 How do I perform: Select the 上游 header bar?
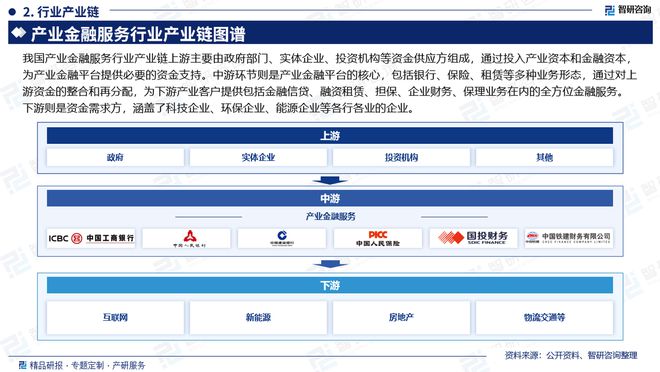[330, 136]
